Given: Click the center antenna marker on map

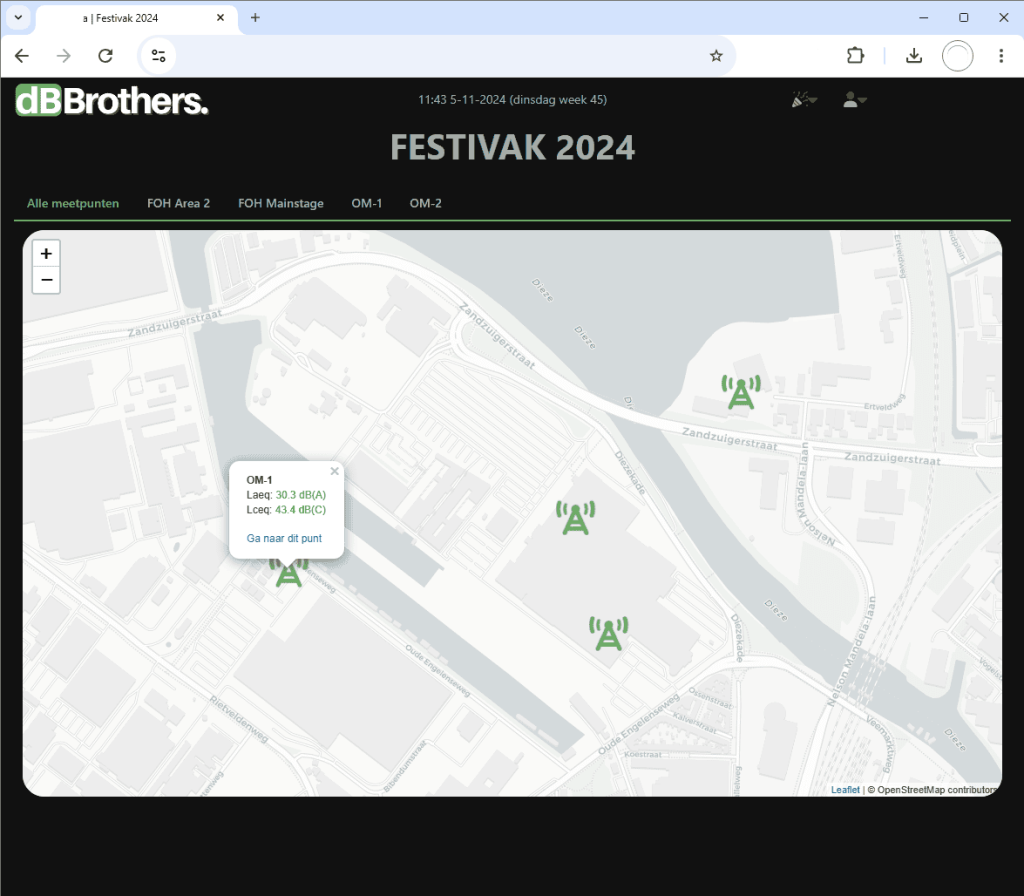Looking at the screenshot, I should click(x=574, y=518).
